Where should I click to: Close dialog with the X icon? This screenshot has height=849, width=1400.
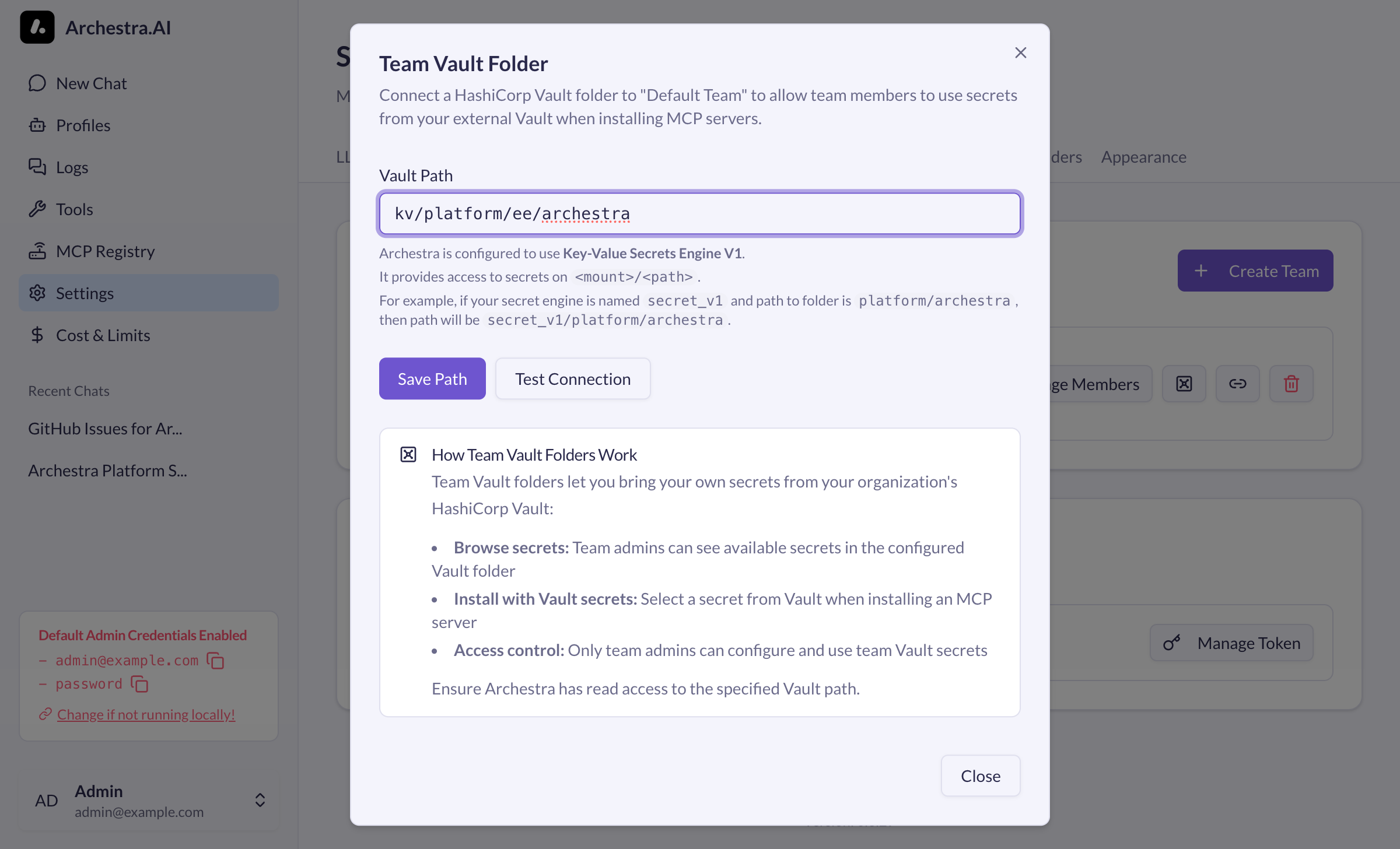coord(1020,53)
